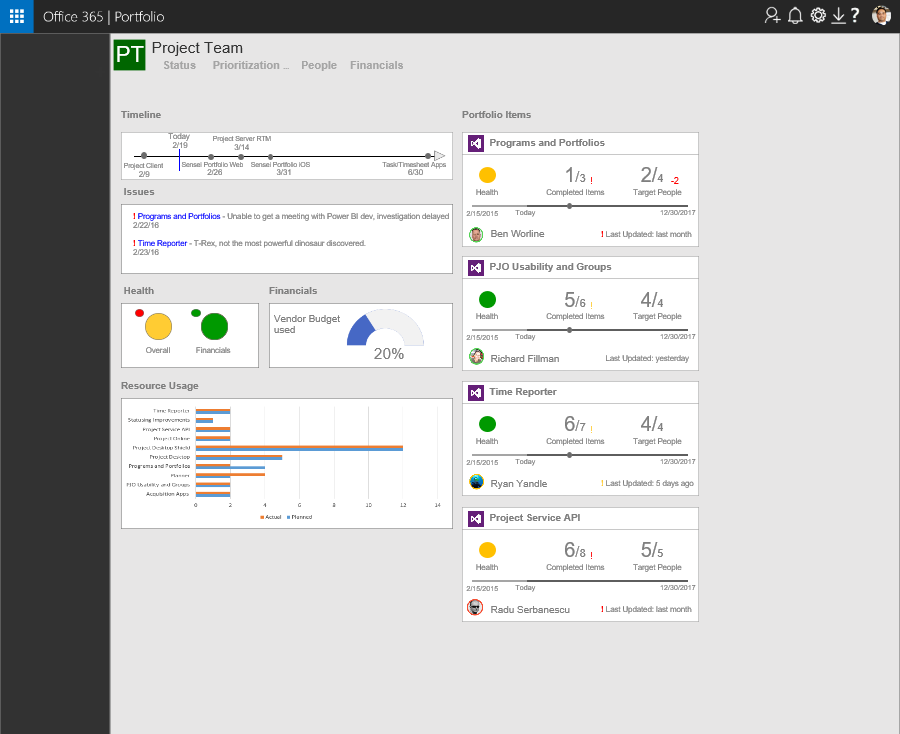Click the download arrow icon
Viewport: 900px width, 734px height.
(x=838, y=15)
